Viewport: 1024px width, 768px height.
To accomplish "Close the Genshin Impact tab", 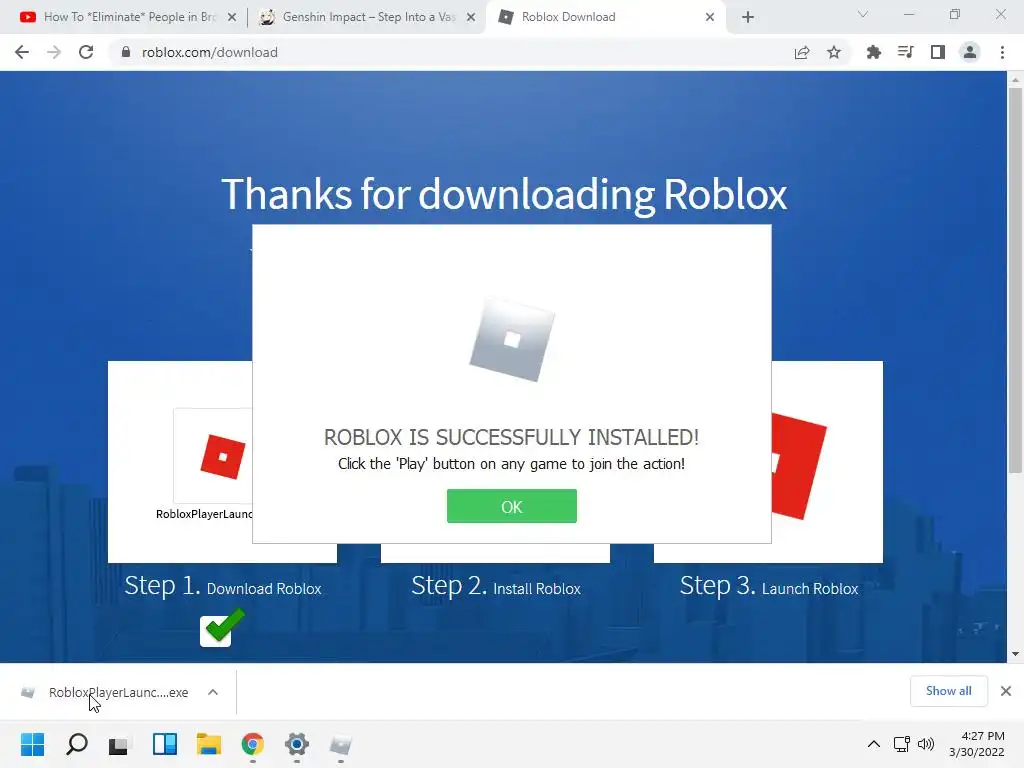I will [x=471, y=17].
